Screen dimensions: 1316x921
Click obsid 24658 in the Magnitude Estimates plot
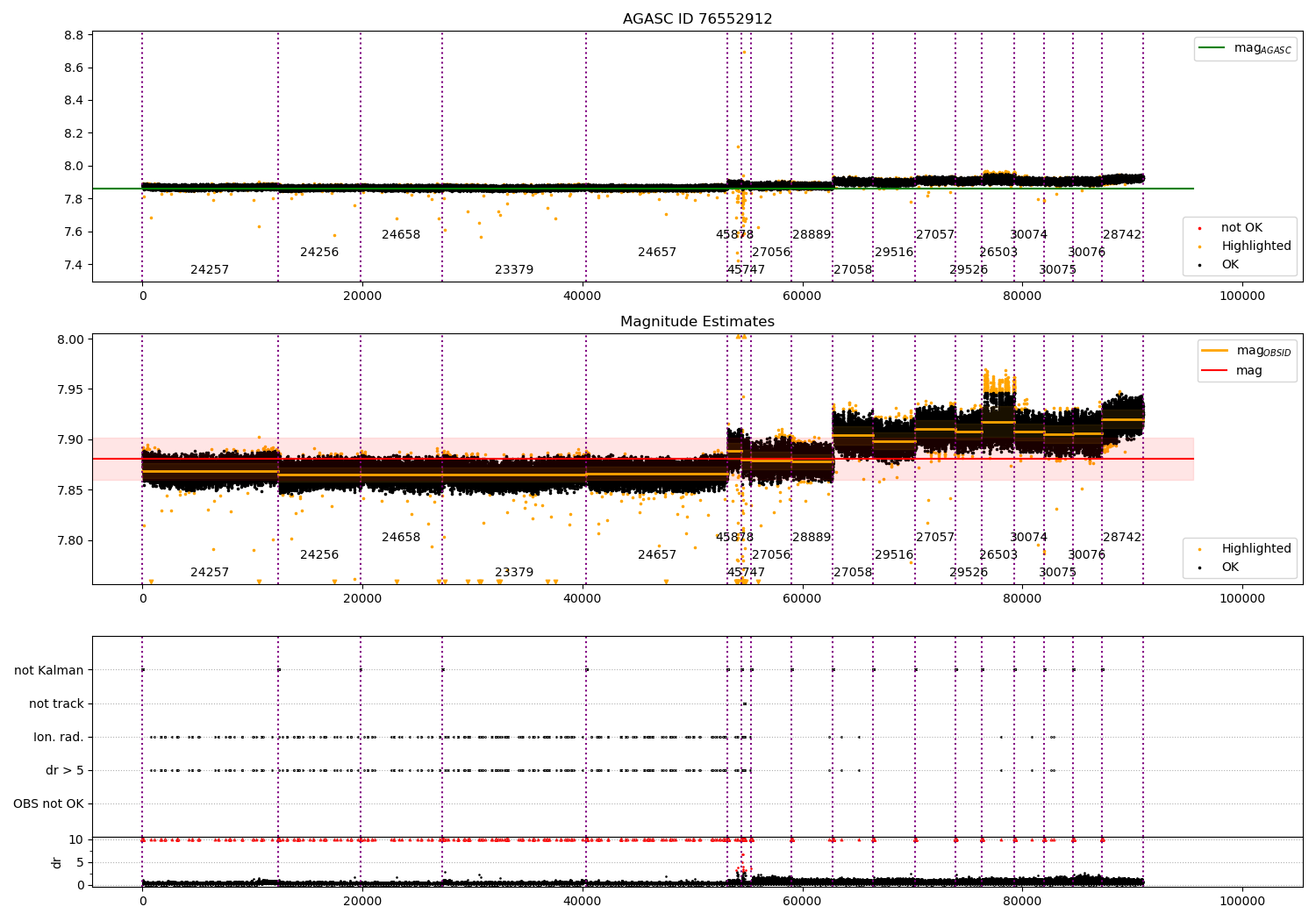click(x=401, y=538)
